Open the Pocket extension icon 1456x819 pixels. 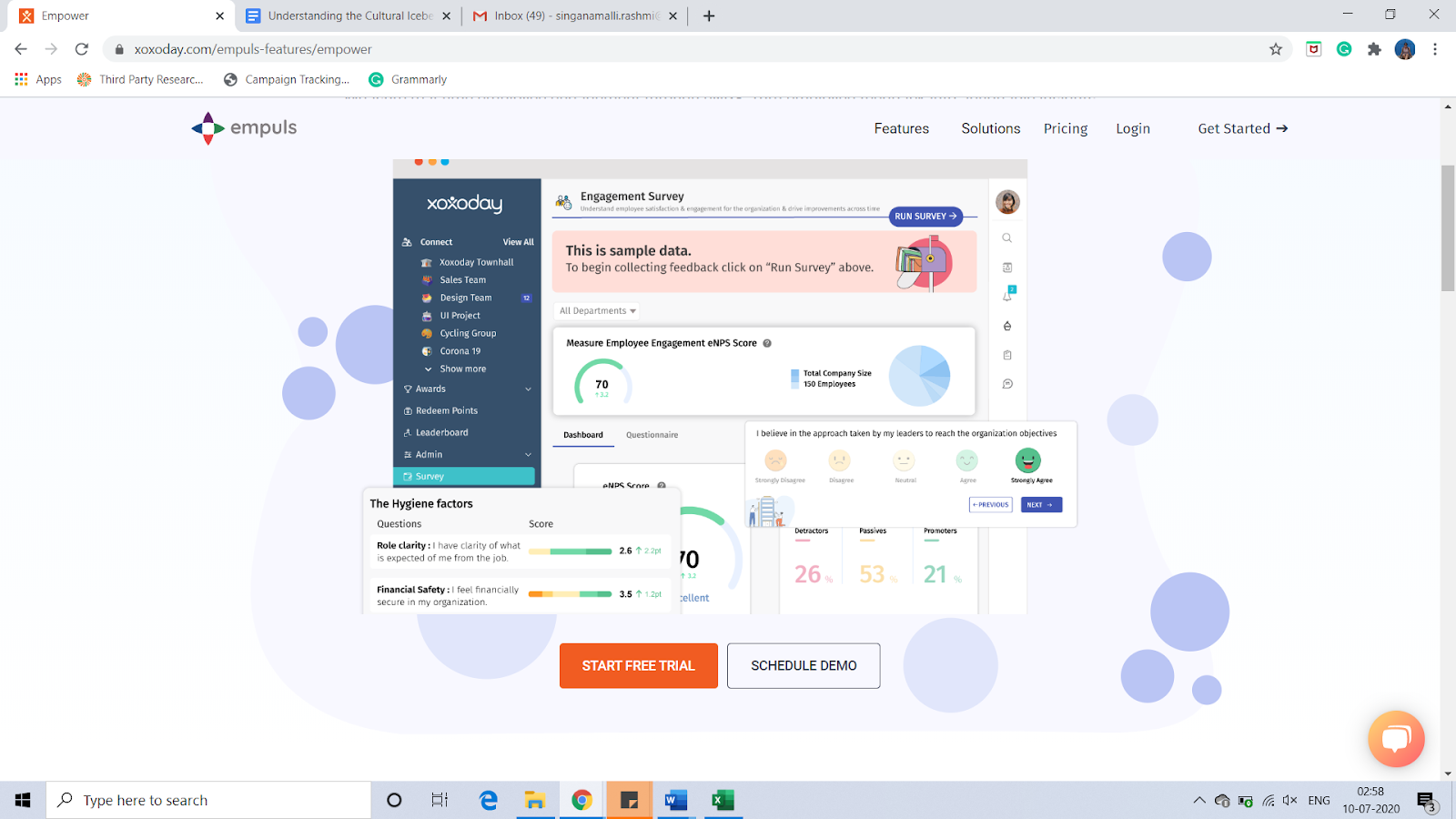1313,49
